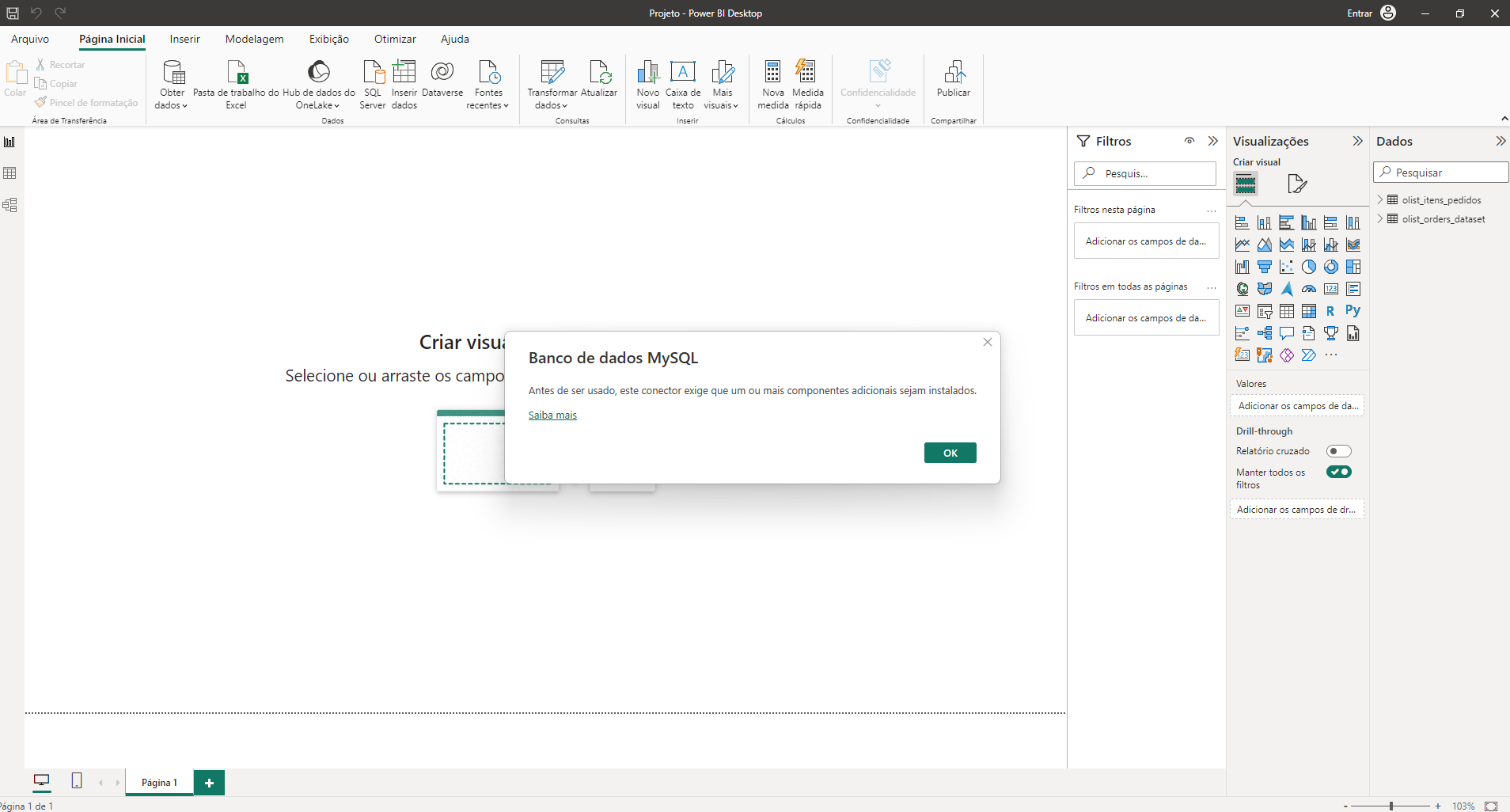1510x812 pixels.
Task: Choose the treemap visual
Action: tap(1353, 267)
